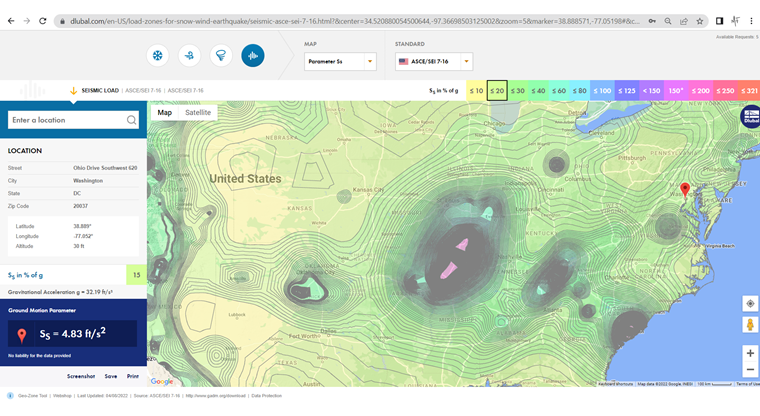Search location with magnifier icon
This screenshot has height=416, width=760.
131,120
